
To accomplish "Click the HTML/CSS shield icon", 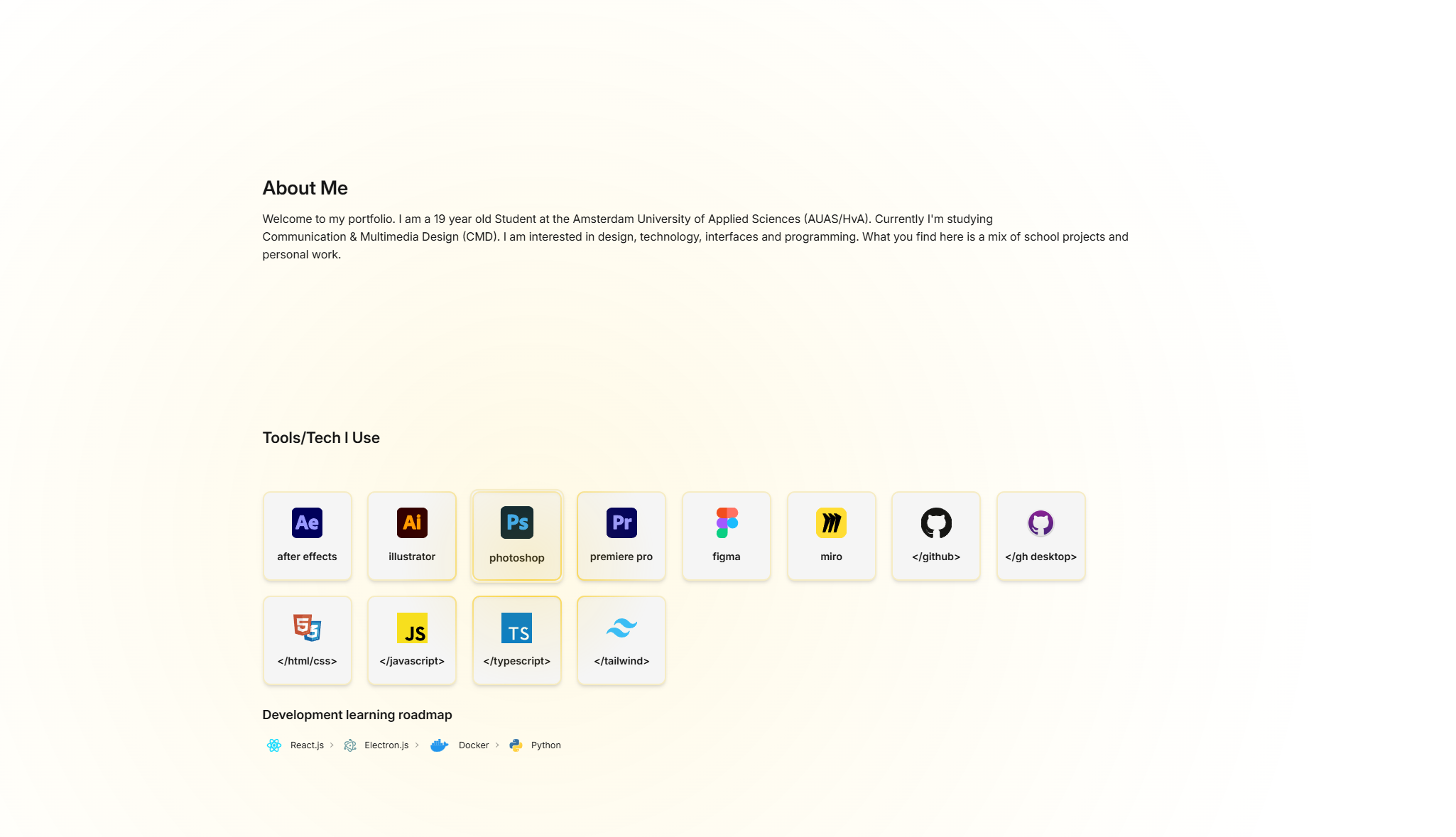I will pyautogui.click(x=307, y=628).
